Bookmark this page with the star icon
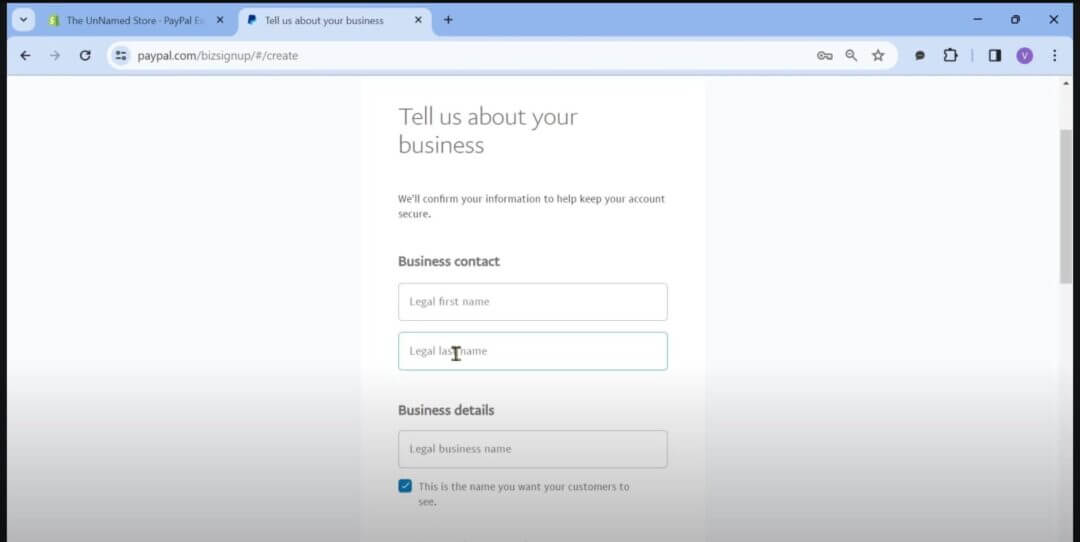1080x542 pixels. click(x=878, y=56)
